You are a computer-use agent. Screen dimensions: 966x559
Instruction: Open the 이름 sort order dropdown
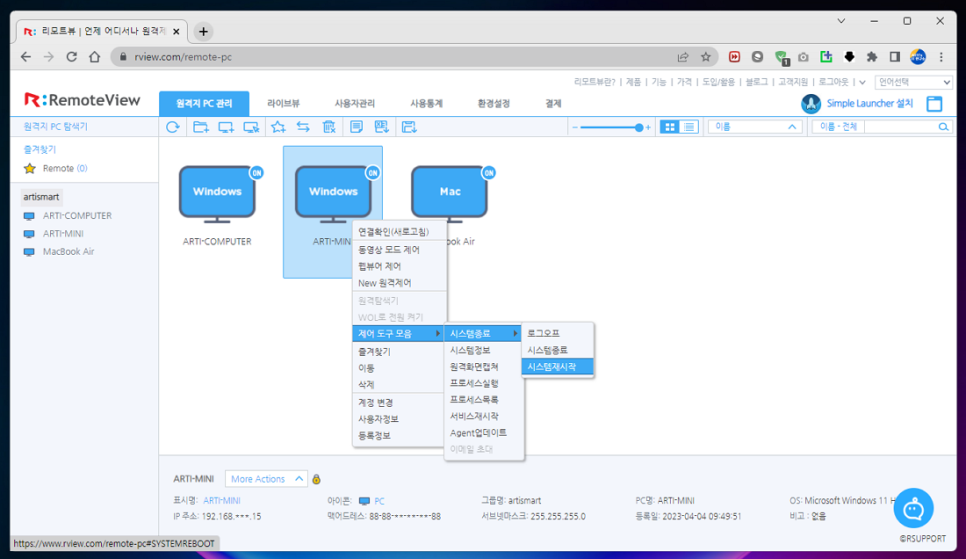coord(755,127)
